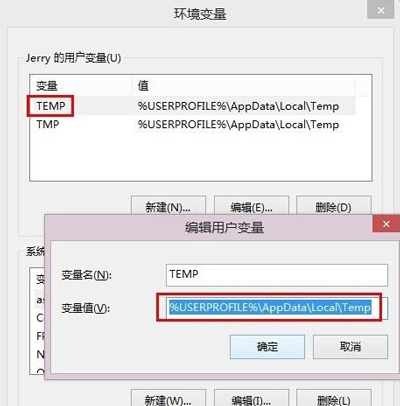Click 新建(N)... under user variables
The image size is (400, 406).
pyautogui.click(x=168, y=207)
